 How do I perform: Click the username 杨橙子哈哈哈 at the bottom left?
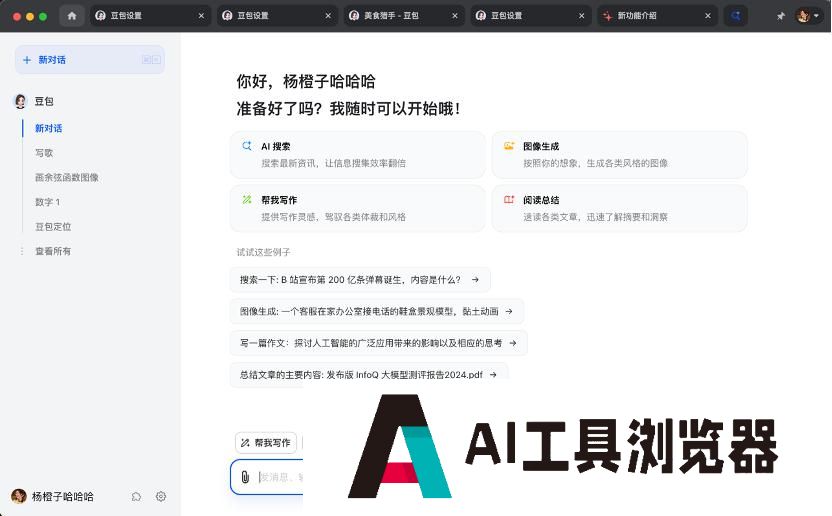pos(63,496)
